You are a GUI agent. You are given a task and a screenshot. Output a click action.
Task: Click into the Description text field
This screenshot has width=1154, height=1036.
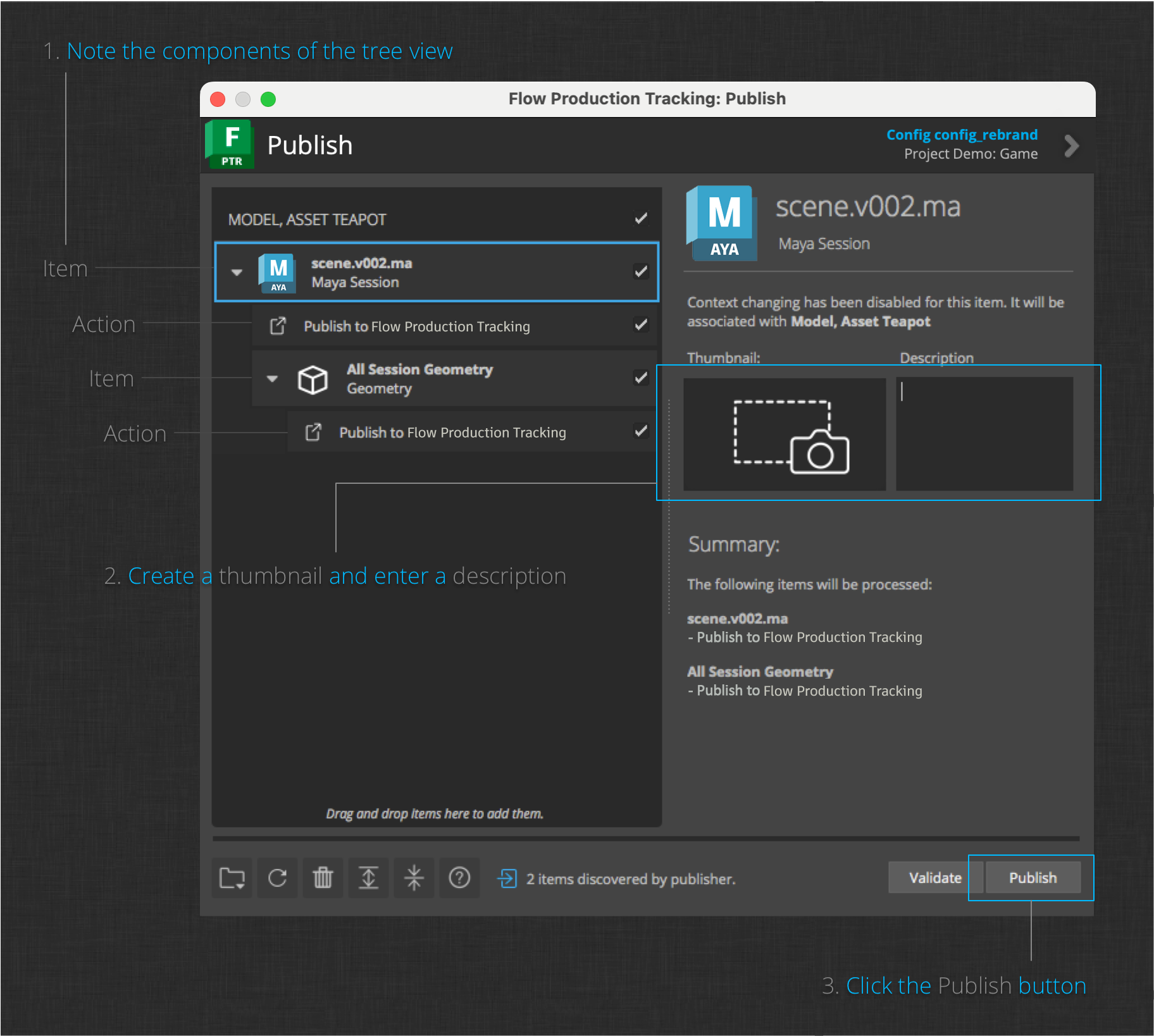tap(984, 434)
